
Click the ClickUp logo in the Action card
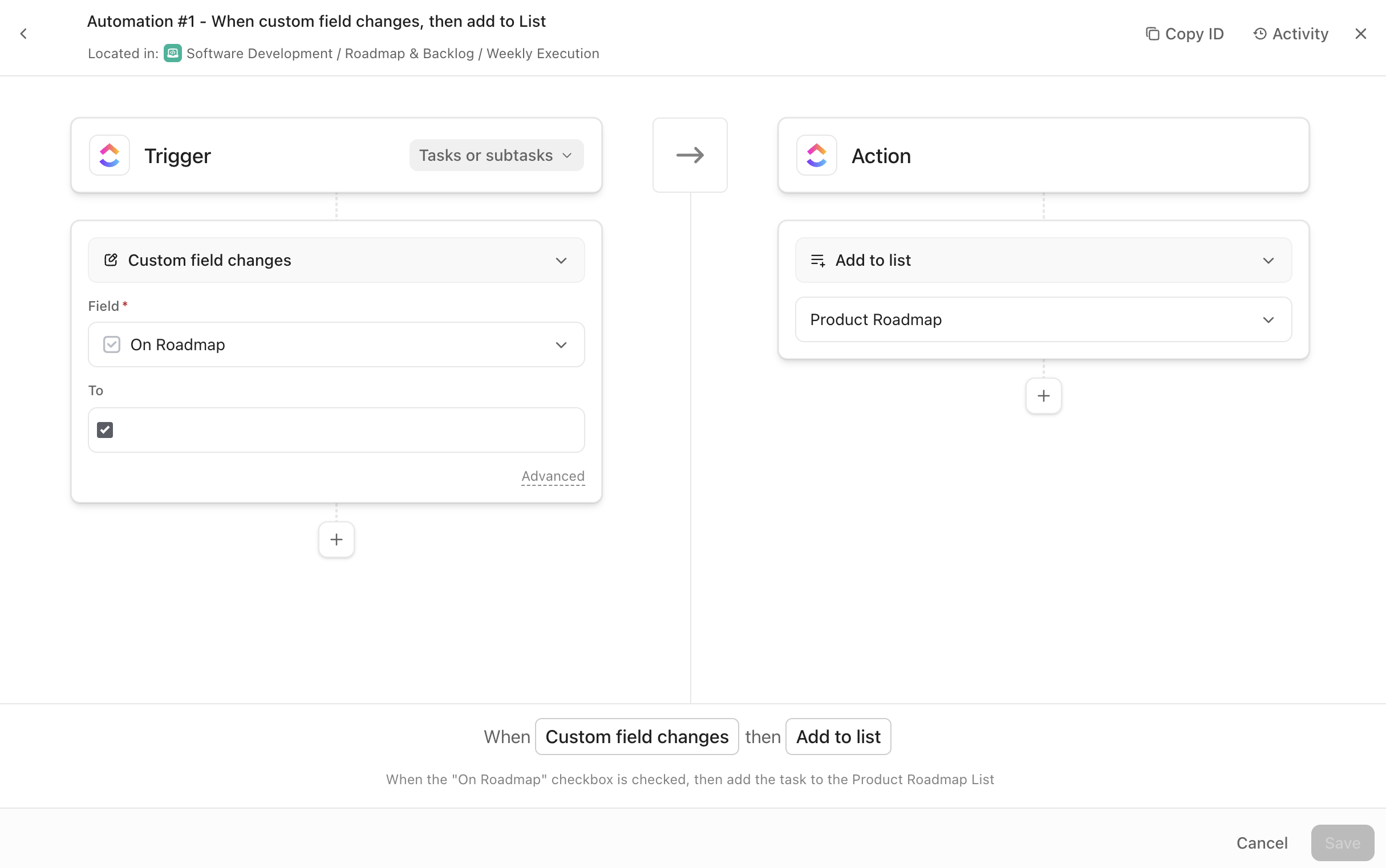(816, 155)
